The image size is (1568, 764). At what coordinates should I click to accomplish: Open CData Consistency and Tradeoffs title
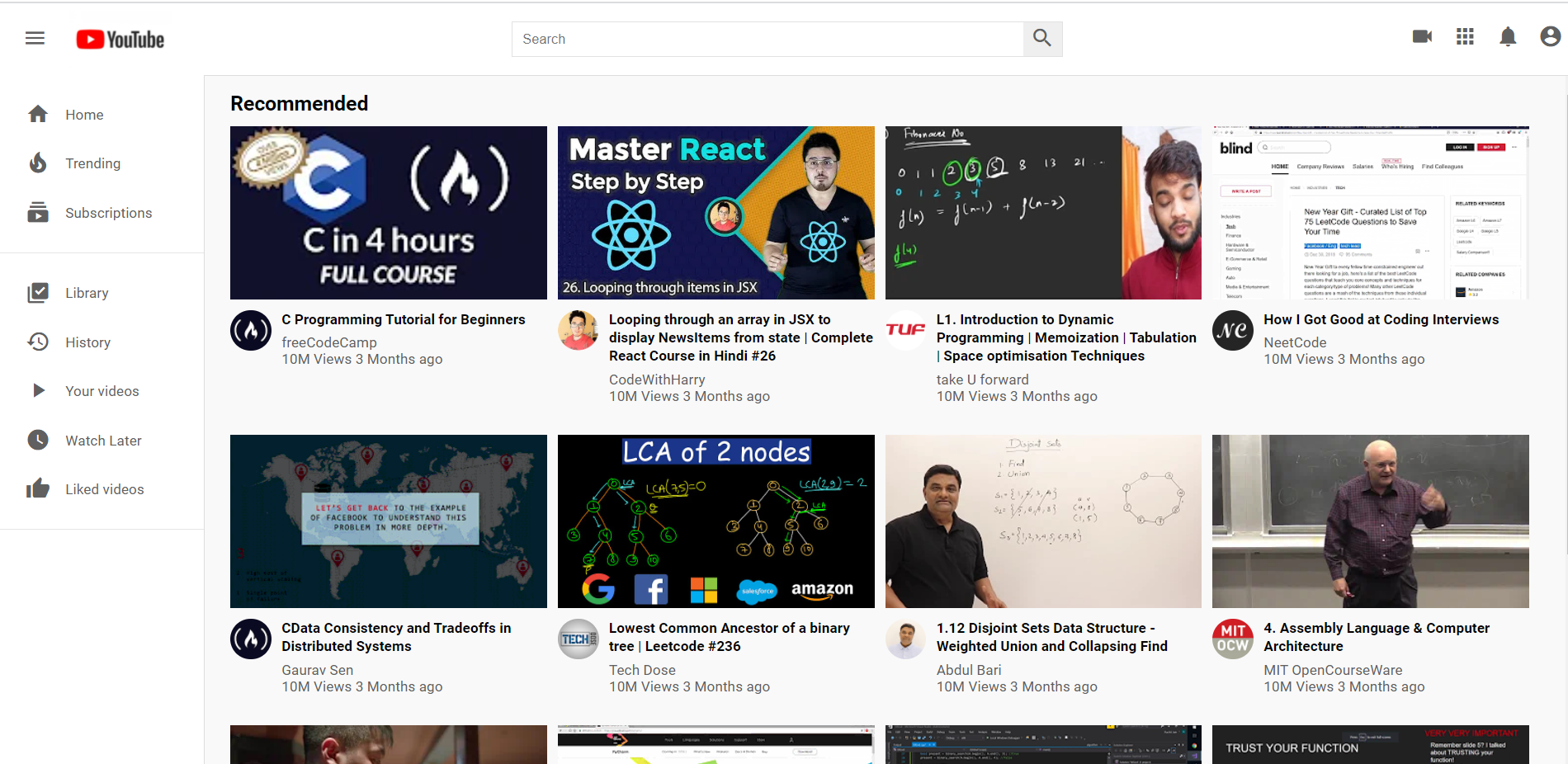tap(396, 637)
